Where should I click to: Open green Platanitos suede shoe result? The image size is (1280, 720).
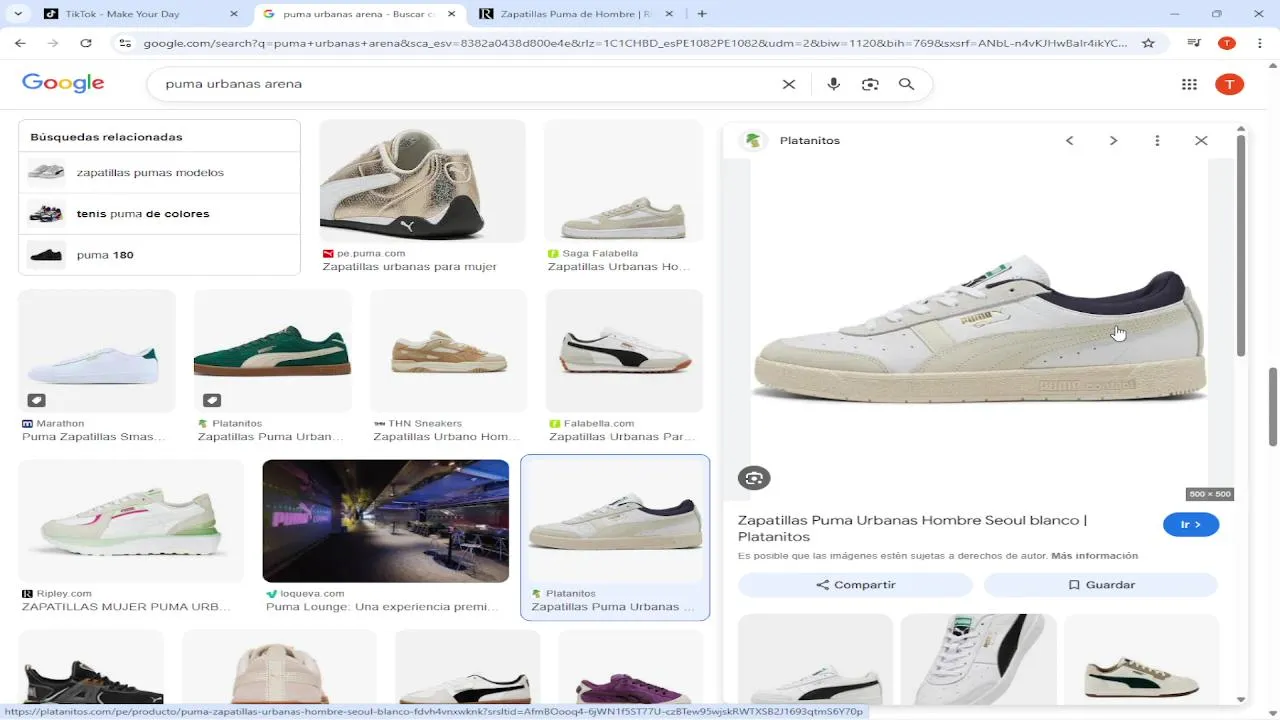pos(272,351)
